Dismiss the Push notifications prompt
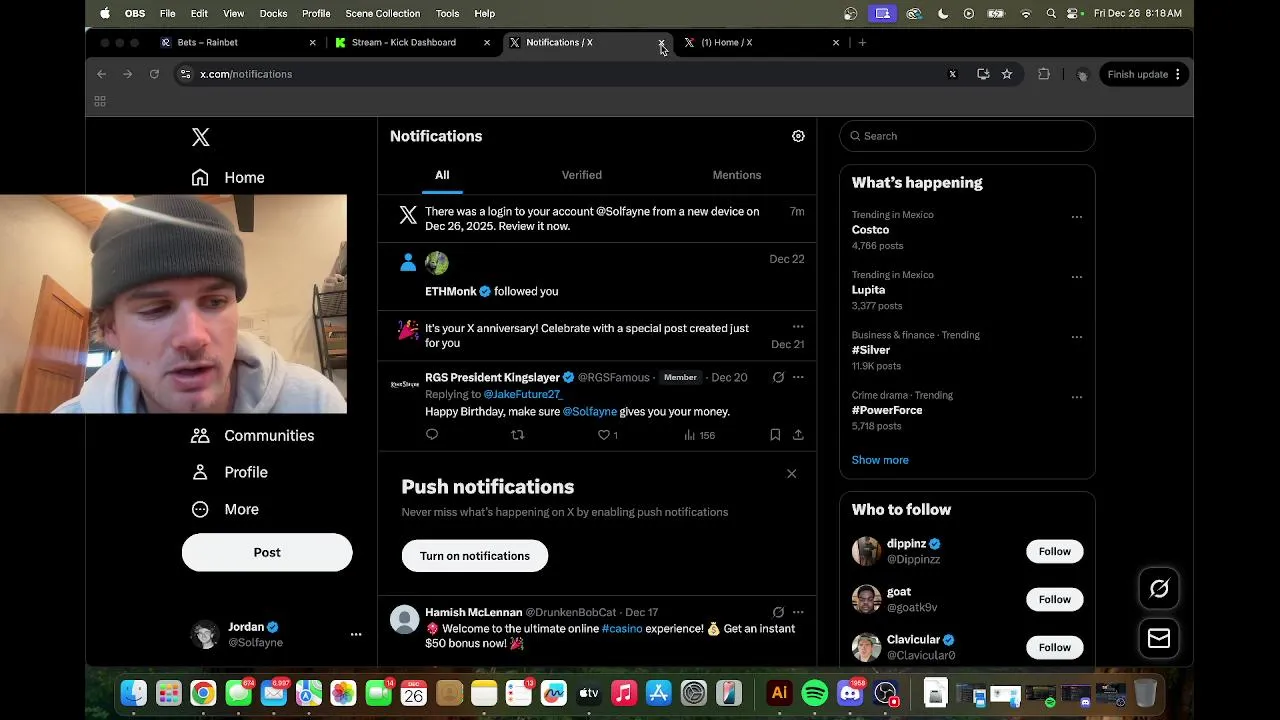The height and width of the screenshot is (720, 1280). pyautogui.click(x=791, y=474)
